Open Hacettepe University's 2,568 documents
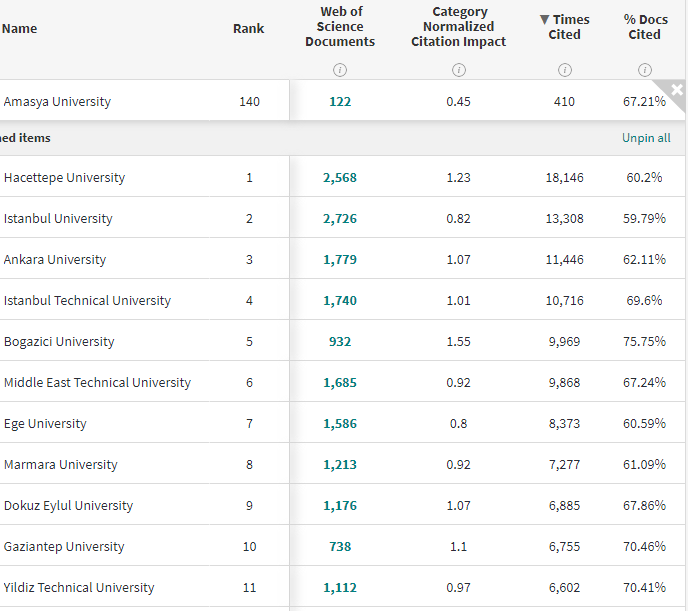 click(x=340, y=178)
